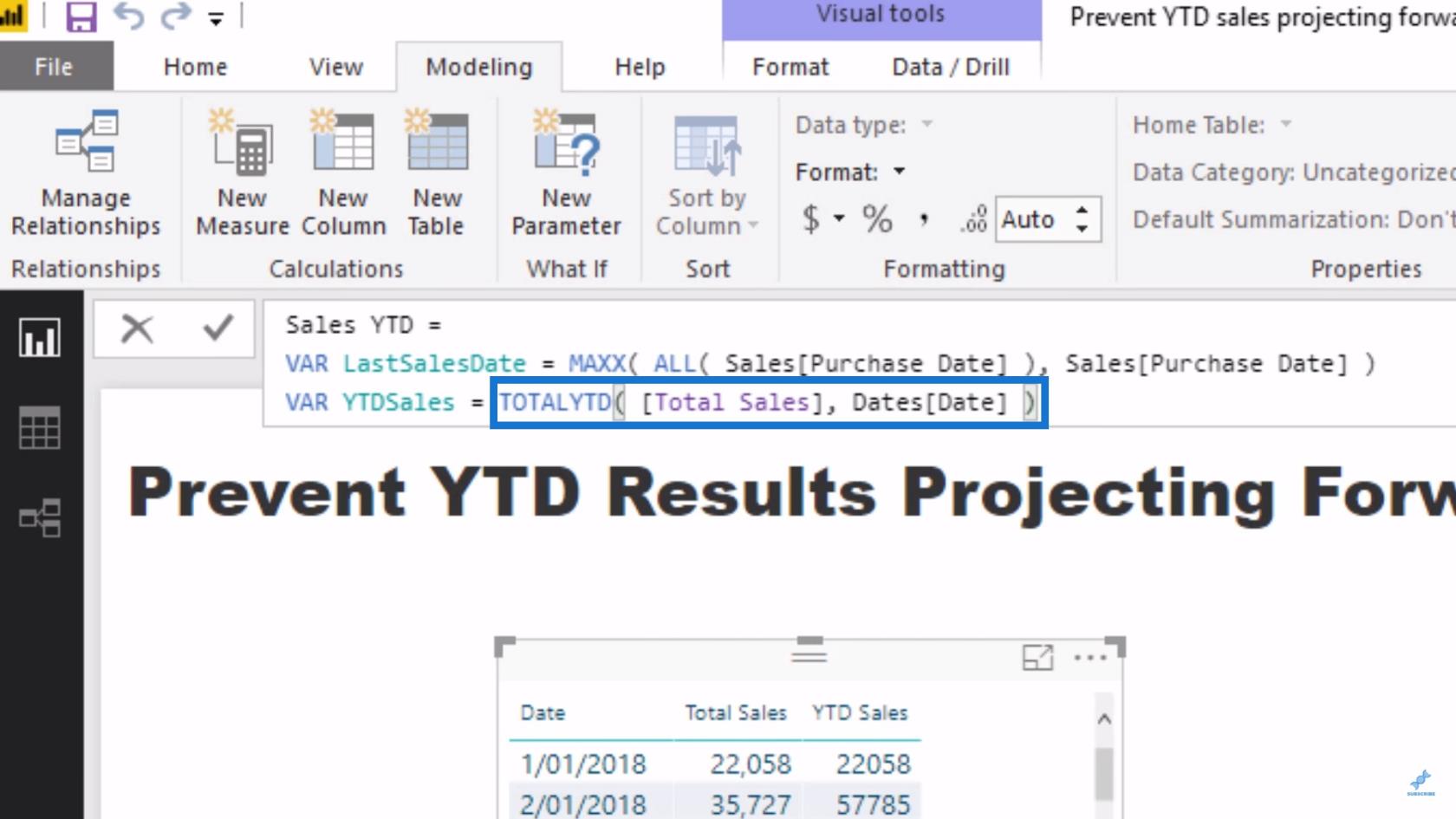Create a New Column
The image size is (1456, 819).
[x=343, y=173]
